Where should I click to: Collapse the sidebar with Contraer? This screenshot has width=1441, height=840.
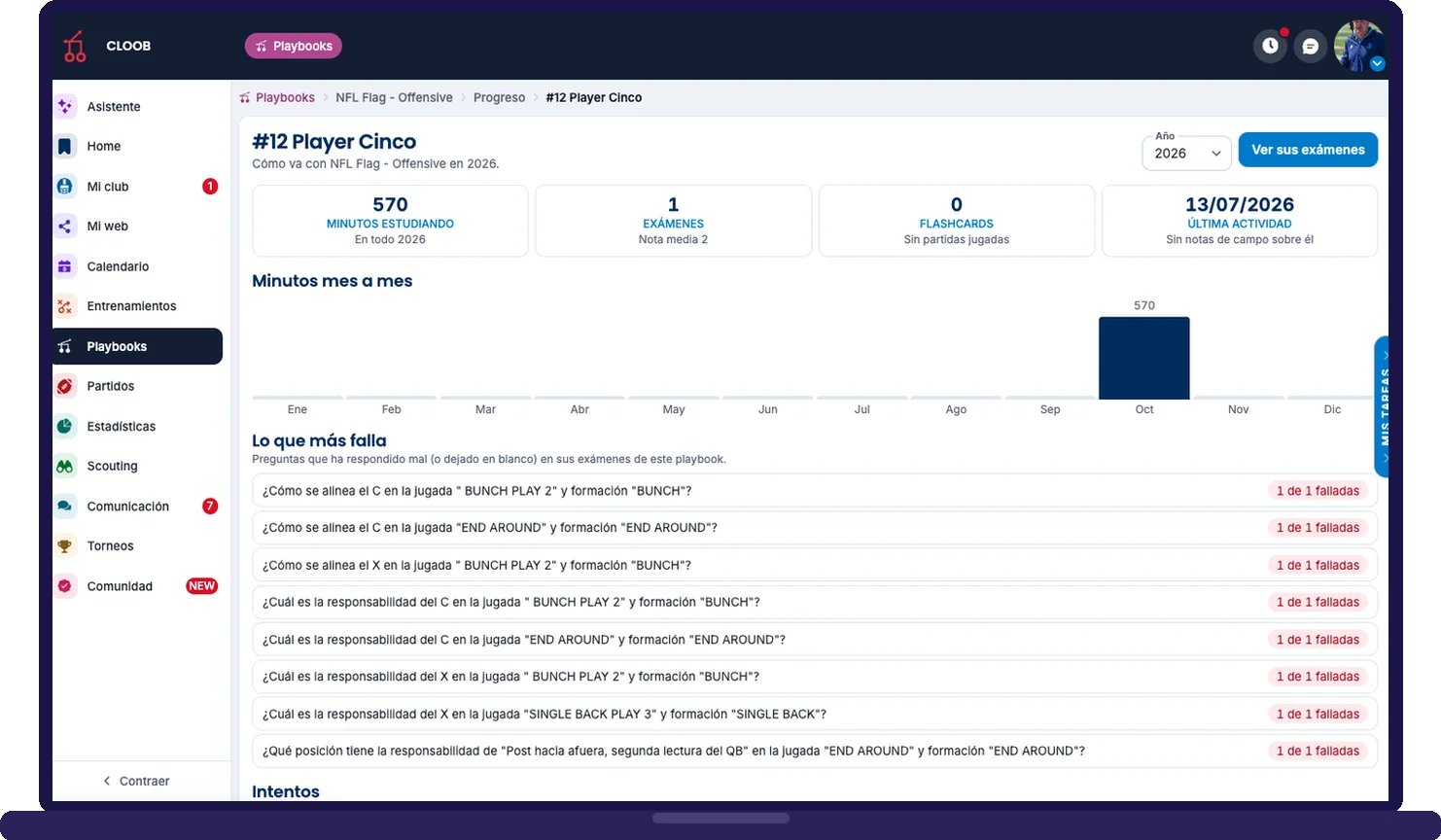[137, 781]
